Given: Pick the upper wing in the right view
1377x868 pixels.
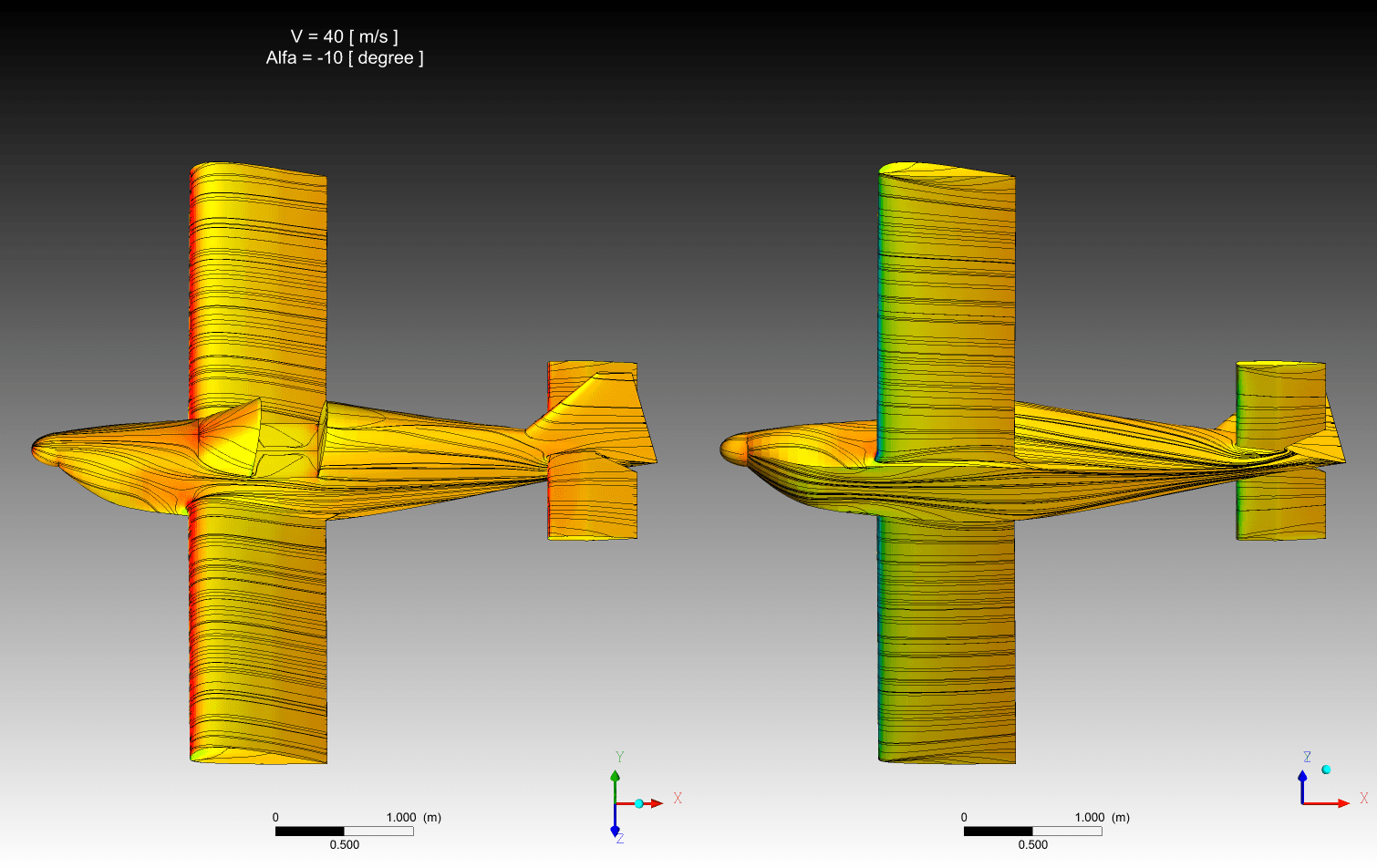Looking at the screenshot, I should pyautogui.click(x=947, y=292).
